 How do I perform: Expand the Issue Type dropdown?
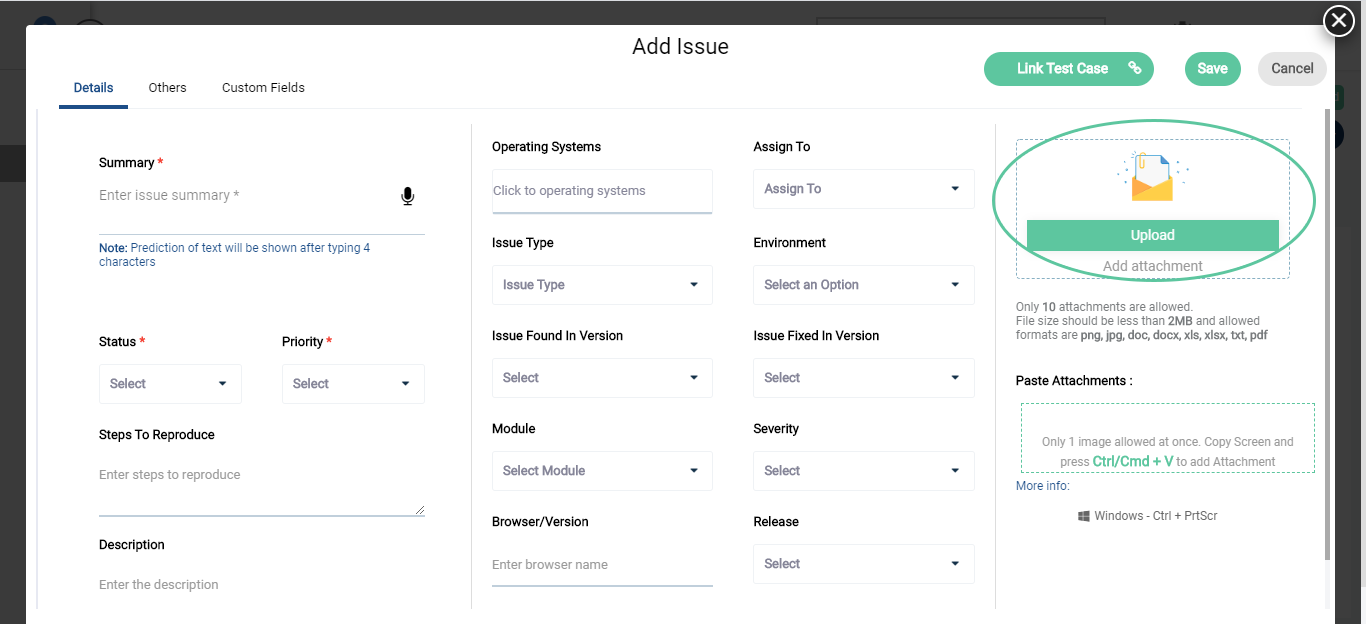(x=602, y=285)
